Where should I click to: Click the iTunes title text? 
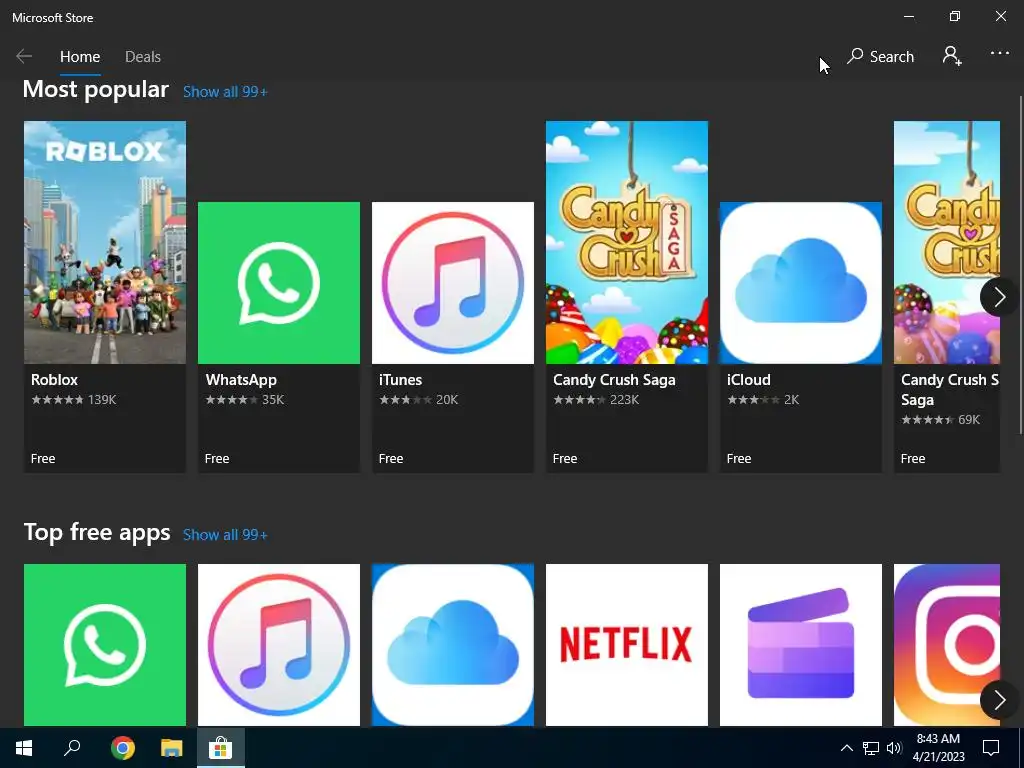(x=400, y=380)
